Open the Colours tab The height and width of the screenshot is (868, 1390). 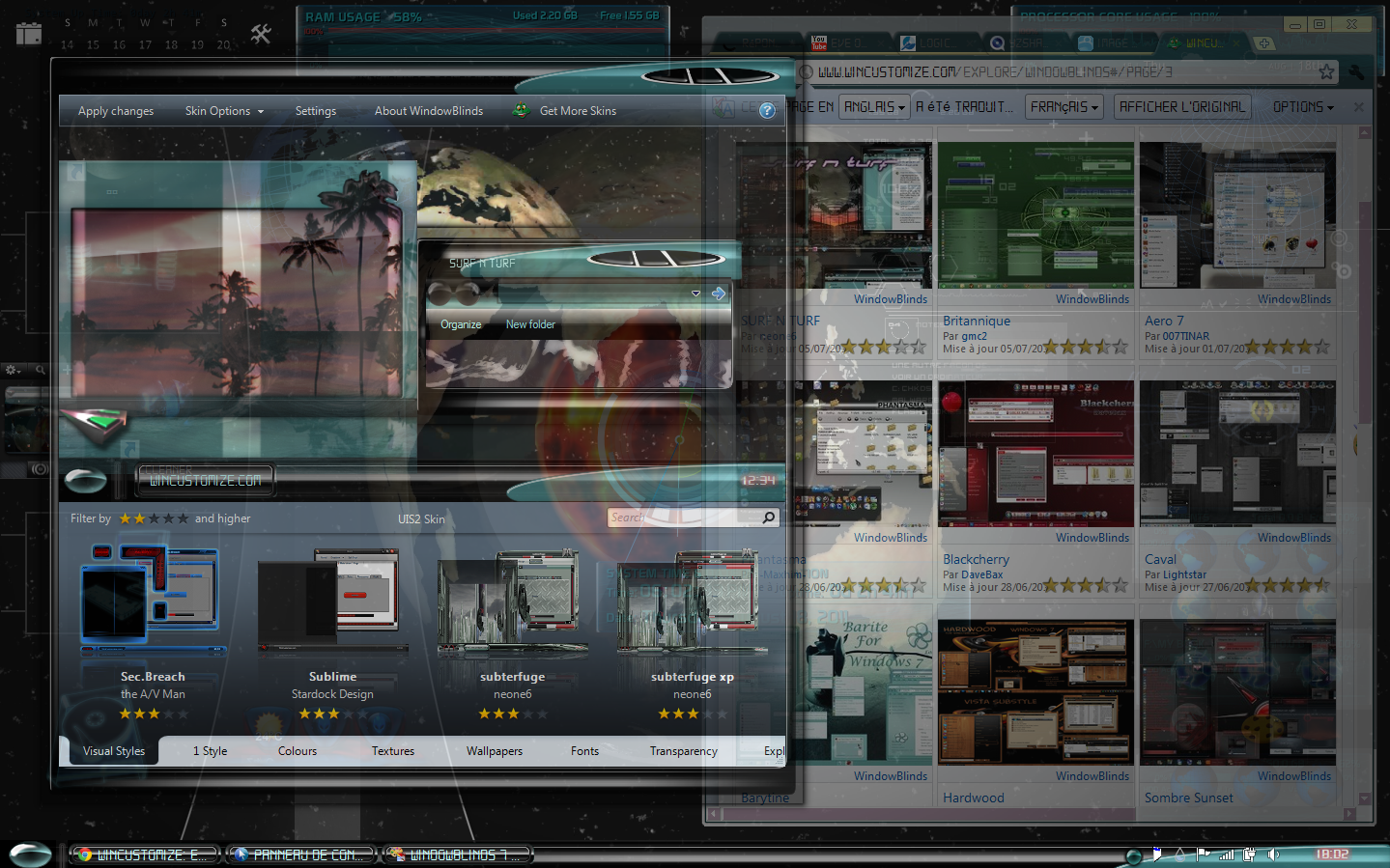298,751
